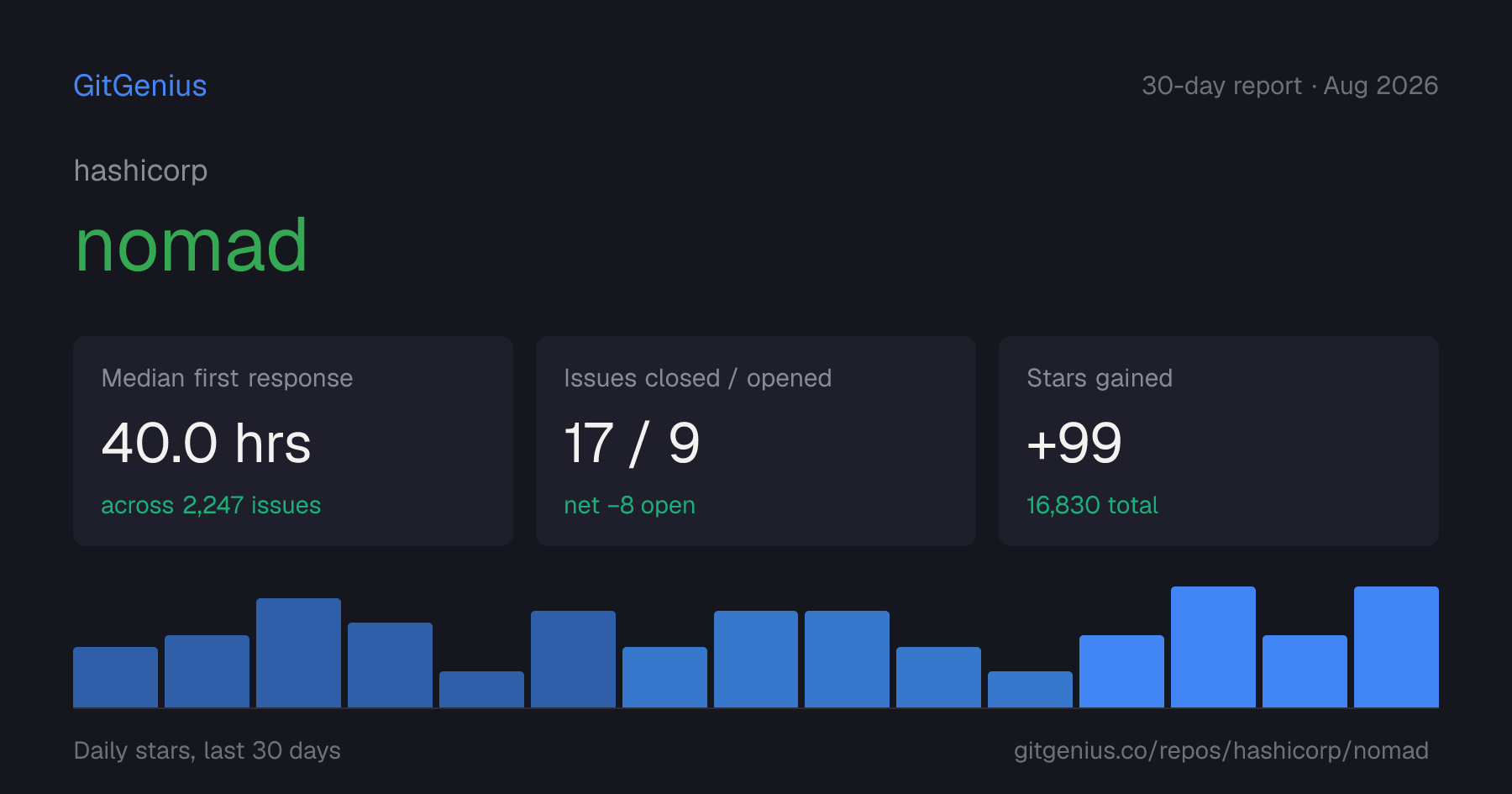1512x794 pixels.
Task: Click the final bar of the daily stars chart
Action: pos(1396,647)
